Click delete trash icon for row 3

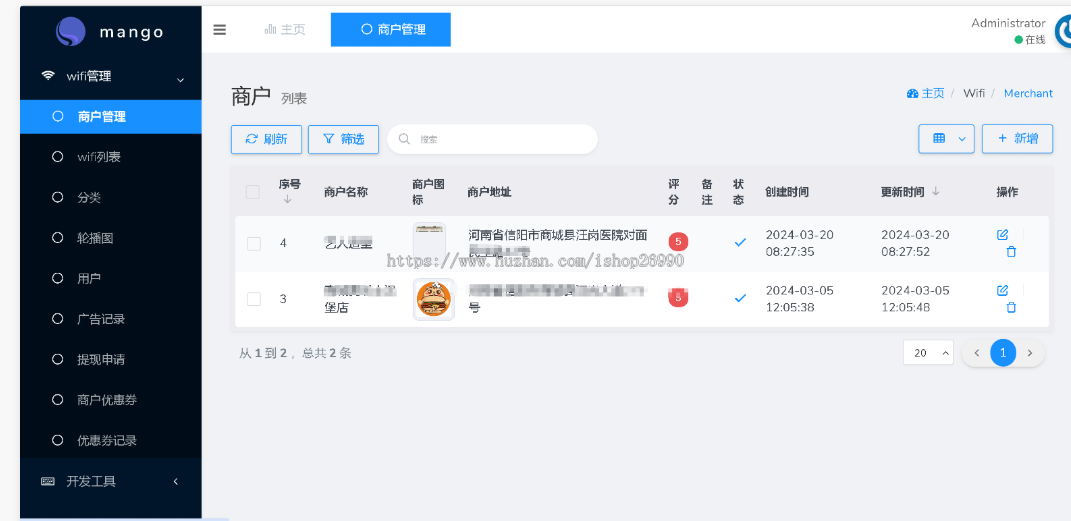point(1012,307)
